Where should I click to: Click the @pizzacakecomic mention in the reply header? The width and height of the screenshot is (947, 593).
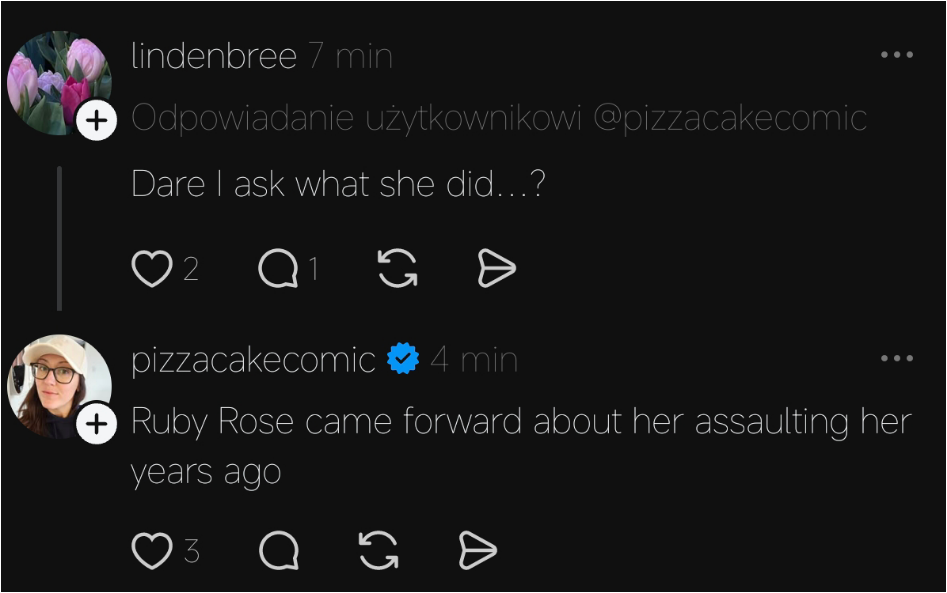tap(730, 118)
